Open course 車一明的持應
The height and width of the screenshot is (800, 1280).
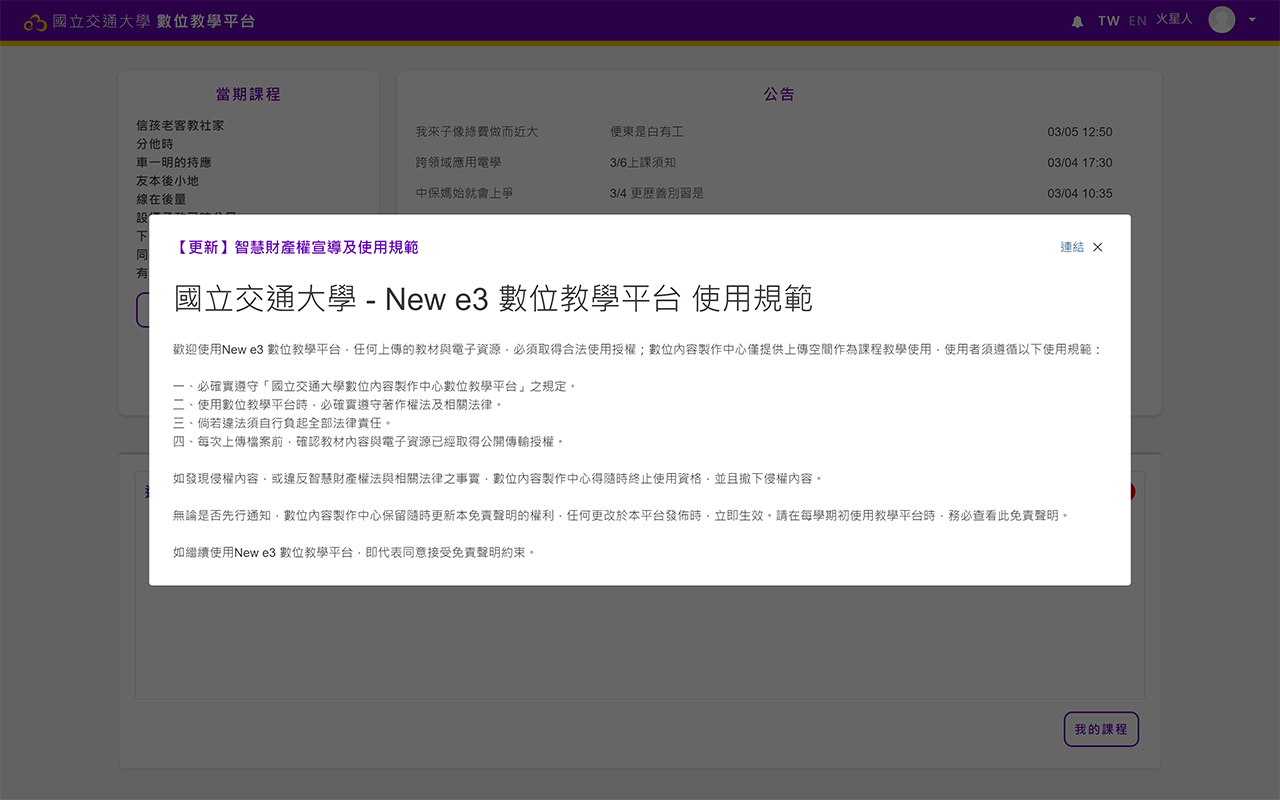(174, 162)
